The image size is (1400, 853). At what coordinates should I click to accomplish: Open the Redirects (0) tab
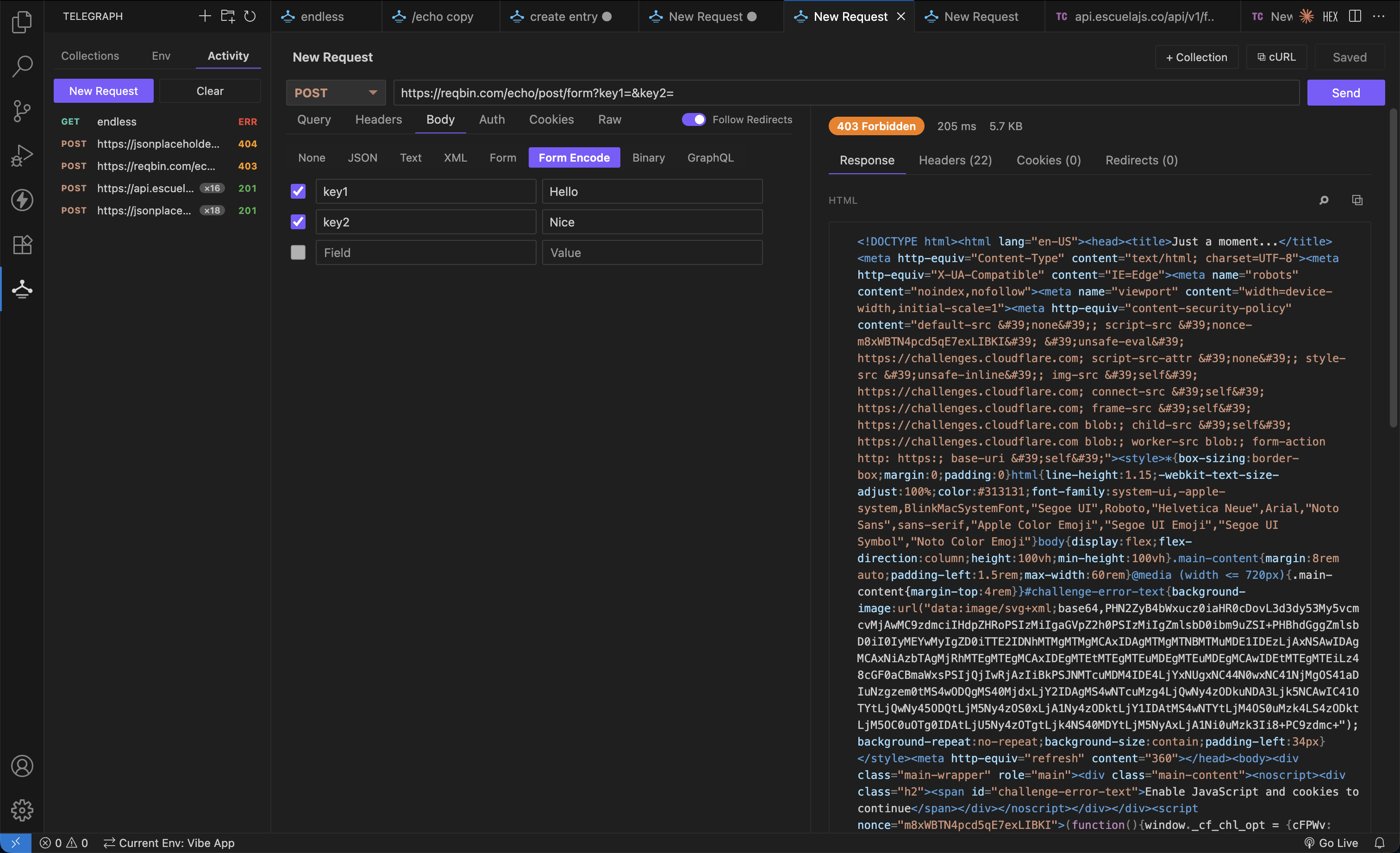1141,160
